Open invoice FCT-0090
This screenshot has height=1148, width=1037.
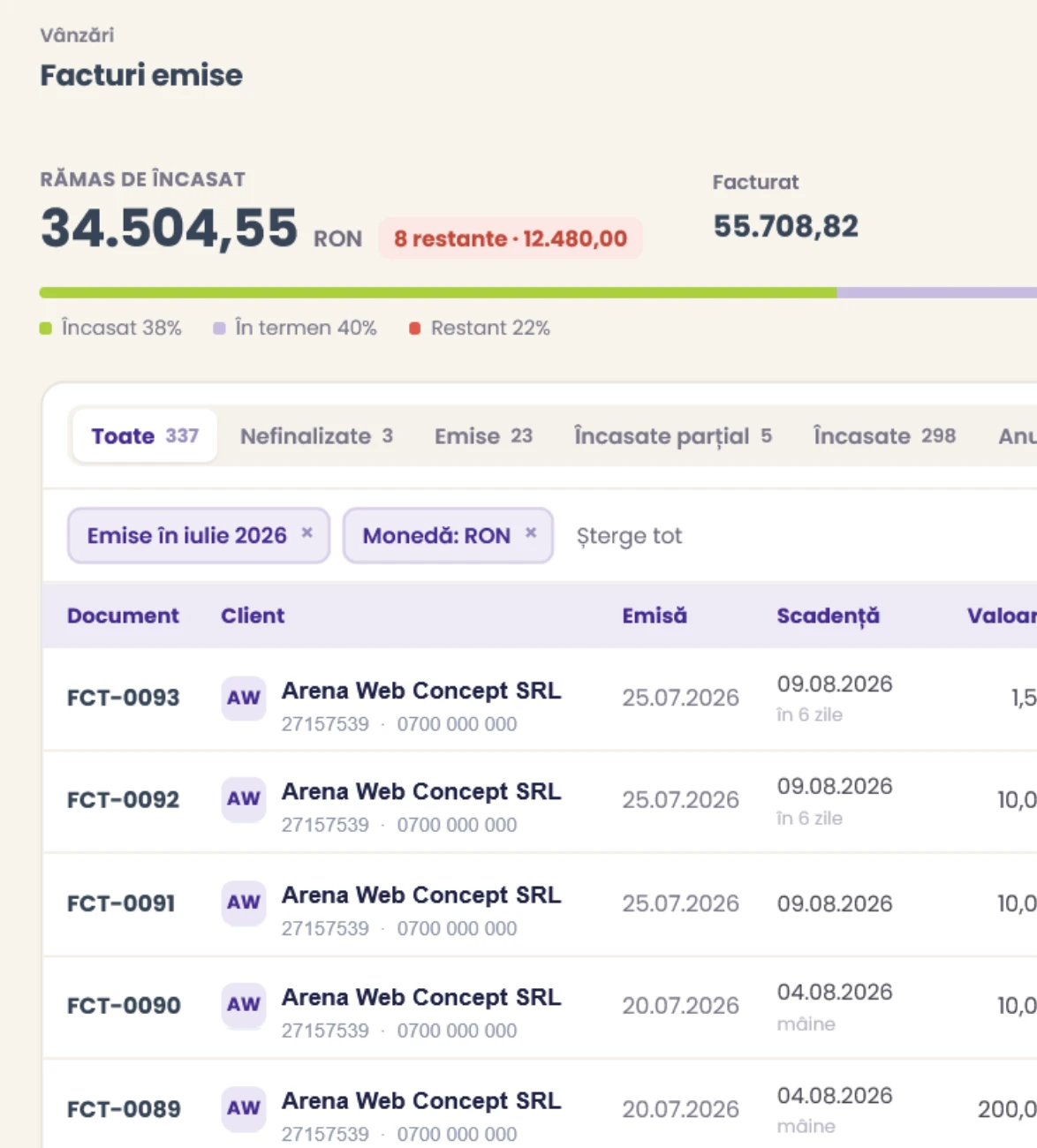tap(124, 1006)
